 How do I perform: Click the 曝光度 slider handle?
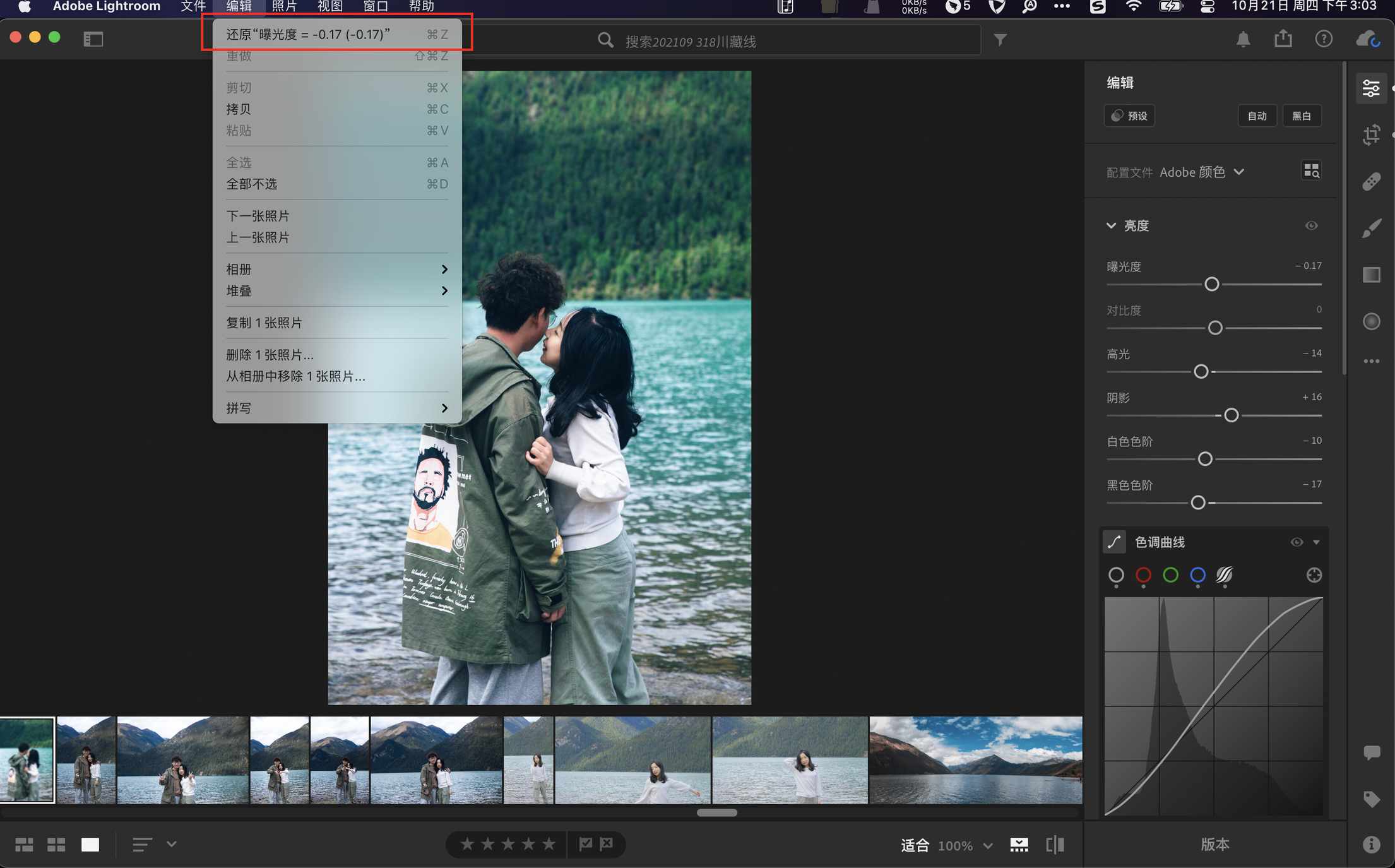(1211, 284)
